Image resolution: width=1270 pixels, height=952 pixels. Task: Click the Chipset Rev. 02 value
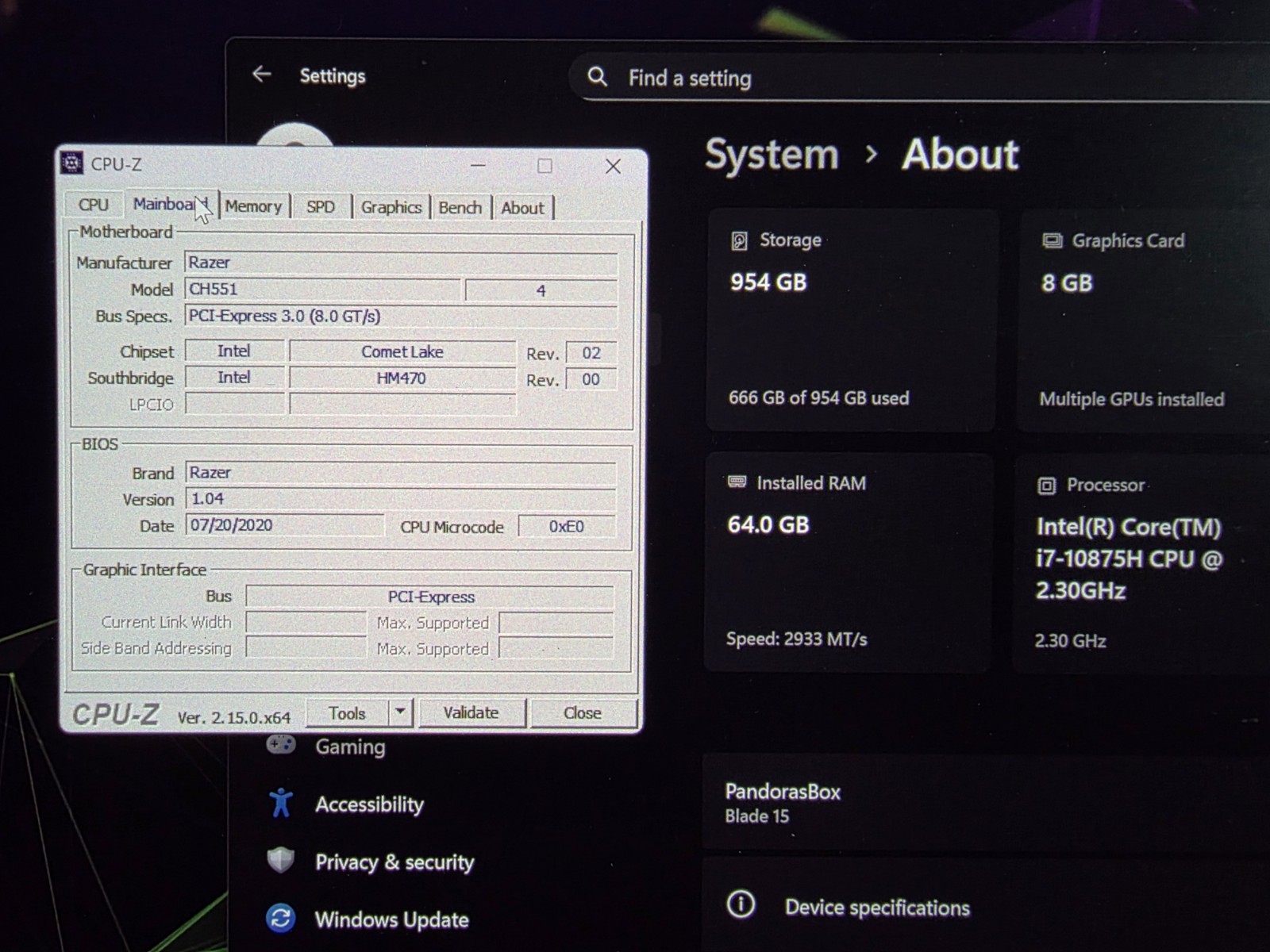pyautogui.click(x=591, y=353)
